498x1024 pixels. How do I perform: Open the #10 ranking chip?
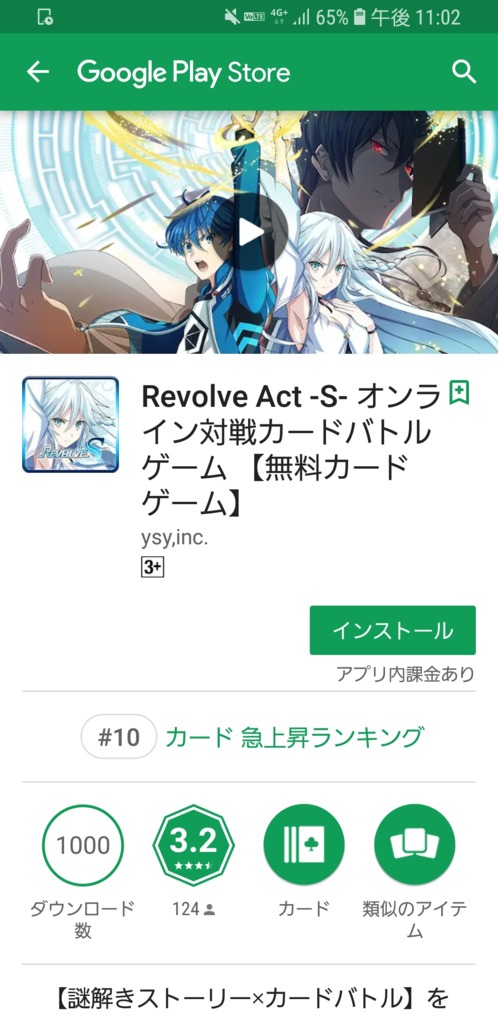pos(119,737)
